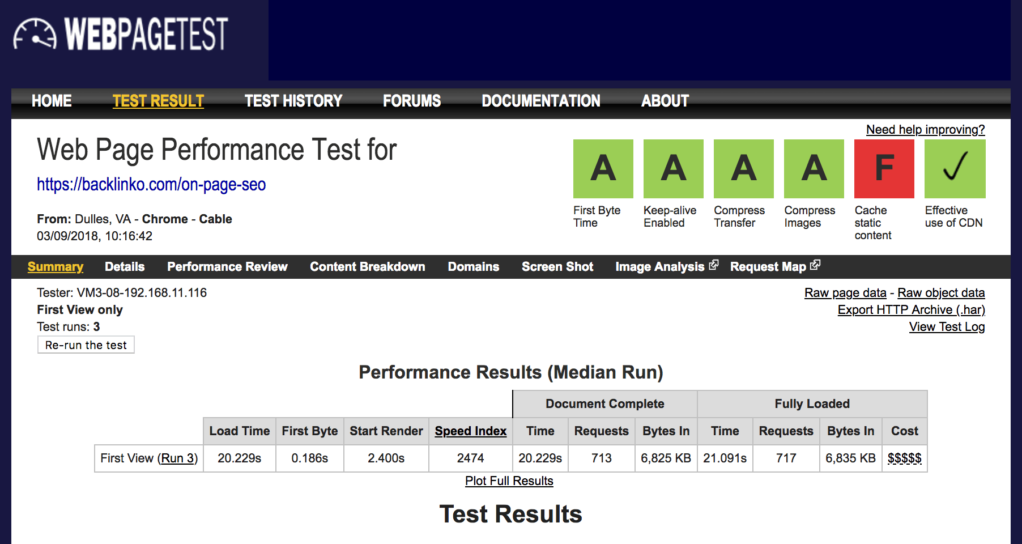Switch to the Content Breakdown tab
1022x544 pixels.
pyautogui.click(x=367, y=267)
